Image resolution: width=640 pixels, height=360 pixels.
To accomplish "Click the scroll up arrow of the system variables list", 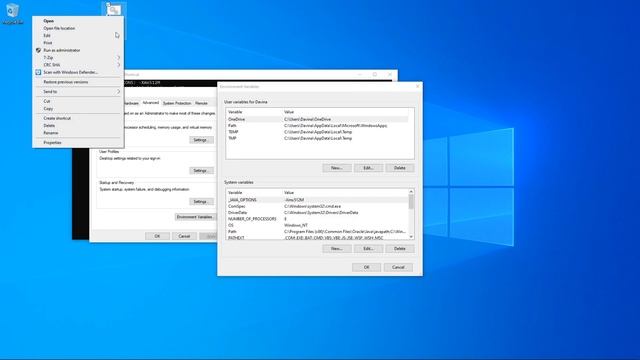I will pos(411,191).
